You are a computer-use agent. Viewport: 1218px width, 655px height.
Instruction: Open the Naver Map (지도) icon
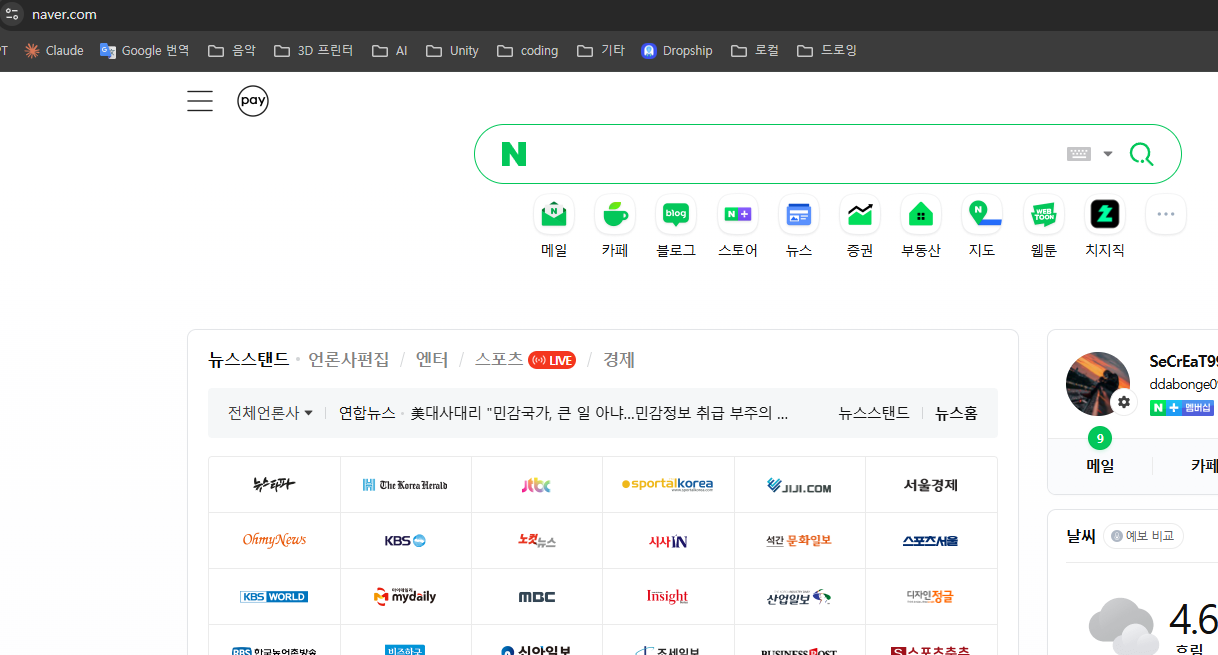click(x=982, y=214)
